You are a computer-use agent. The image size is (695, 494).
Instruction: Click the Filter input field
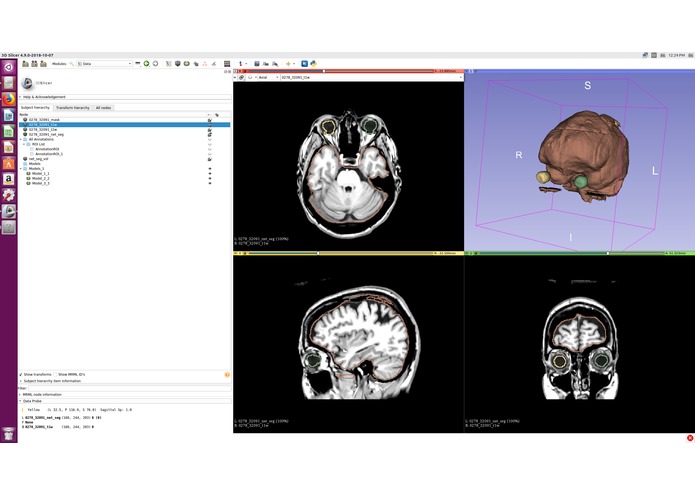pyautogui.click(x=130, y=388)
